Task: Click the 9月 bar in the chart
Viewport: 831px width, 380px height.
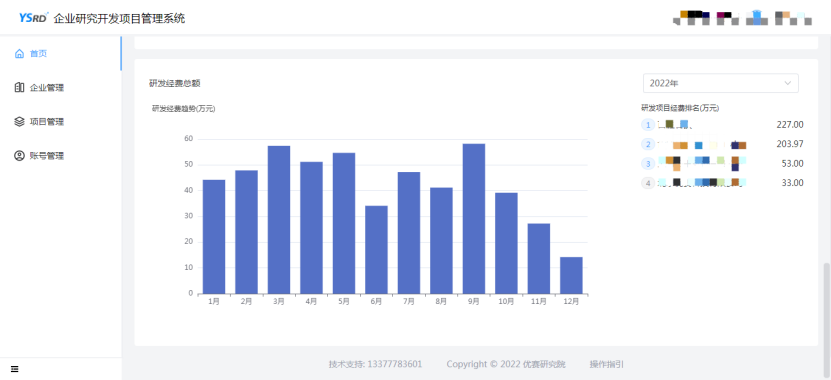Action: 474,219
